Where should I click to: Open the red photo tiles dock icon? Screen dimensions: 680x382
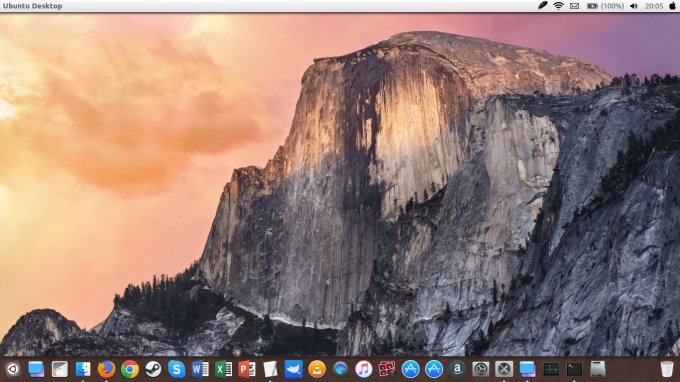pos(387,369)
